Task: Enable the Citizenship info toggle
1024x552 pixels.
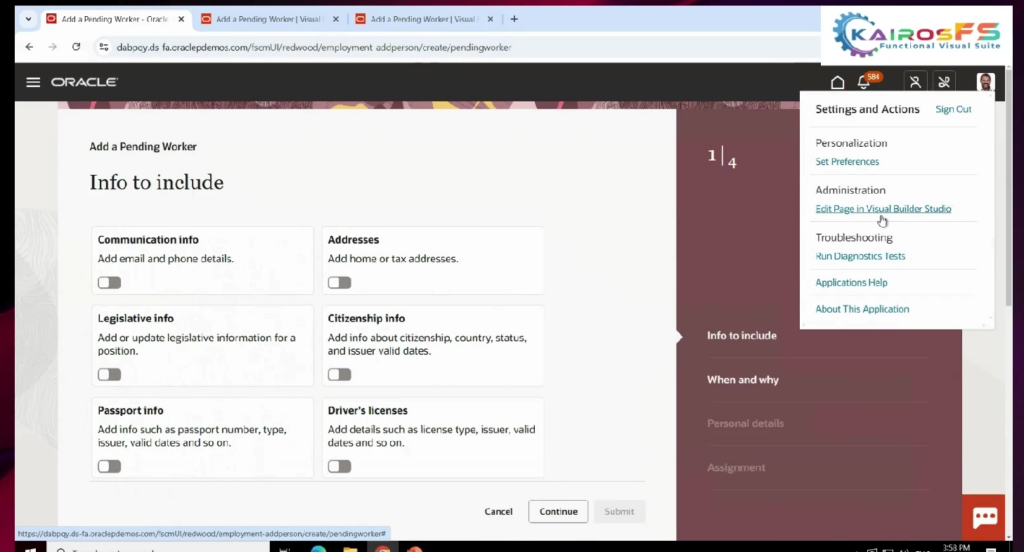Action: click(x=340, y=375)
